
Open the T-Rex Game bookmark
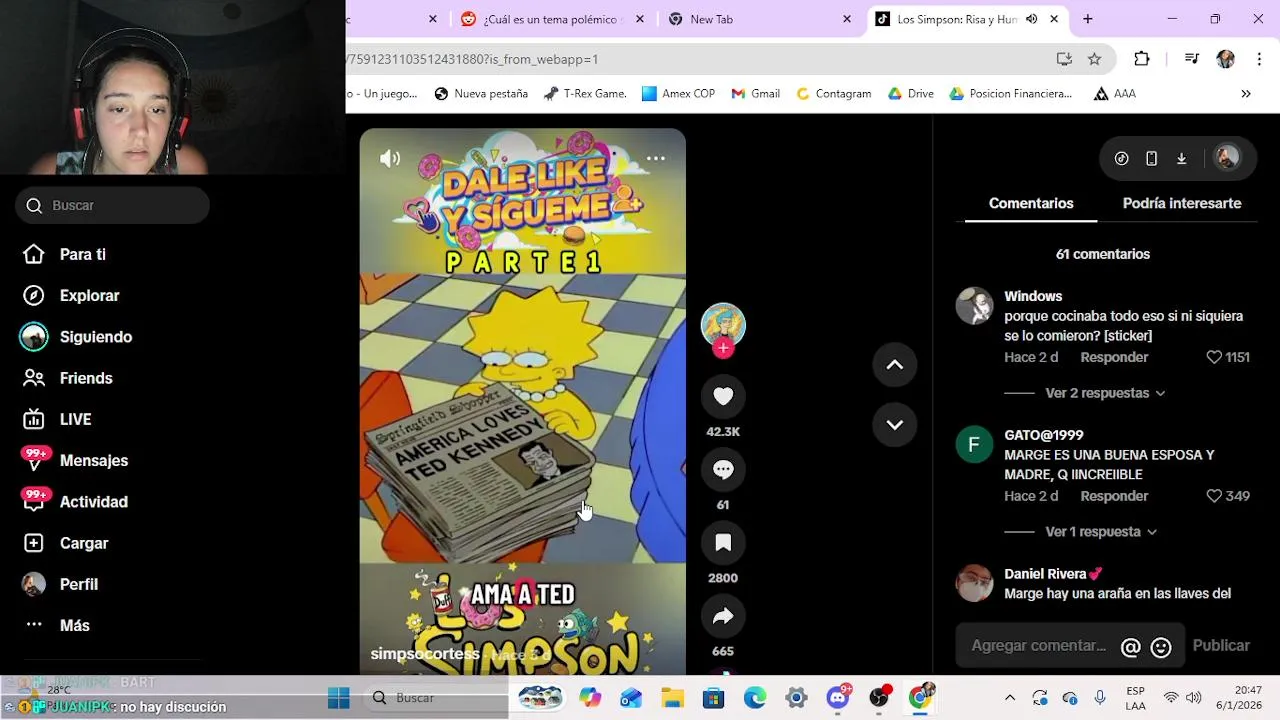pyautogui.click(x=585, y=94)
